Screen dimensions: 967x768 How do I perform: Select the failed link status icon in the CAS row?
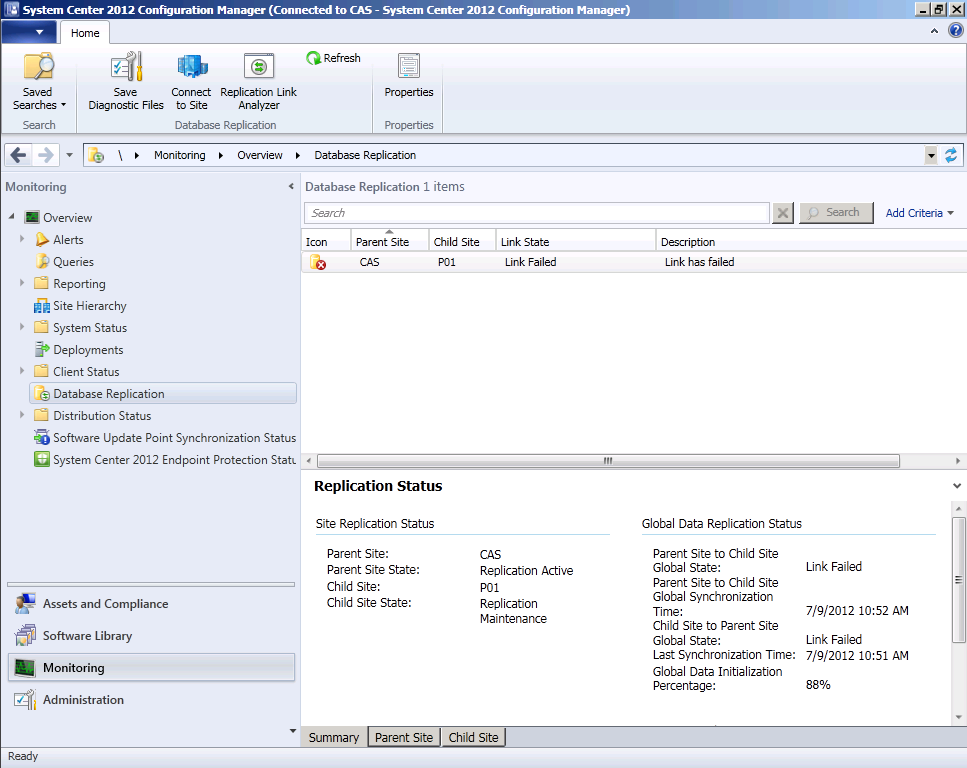point(318,262)
